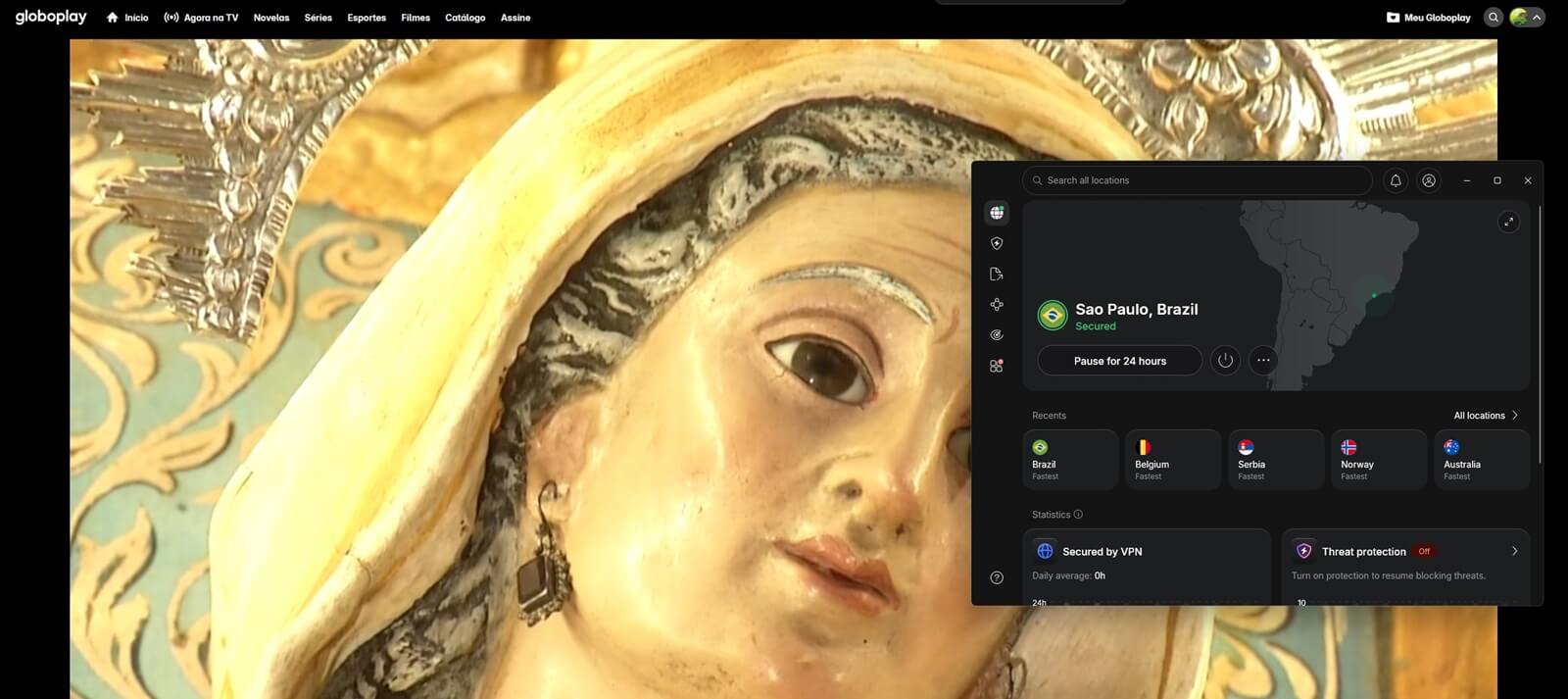The height and width of the screenshot is (699, 1568).
Task: Open Séries in Globoplay menu
Action: tap(318, 18)
